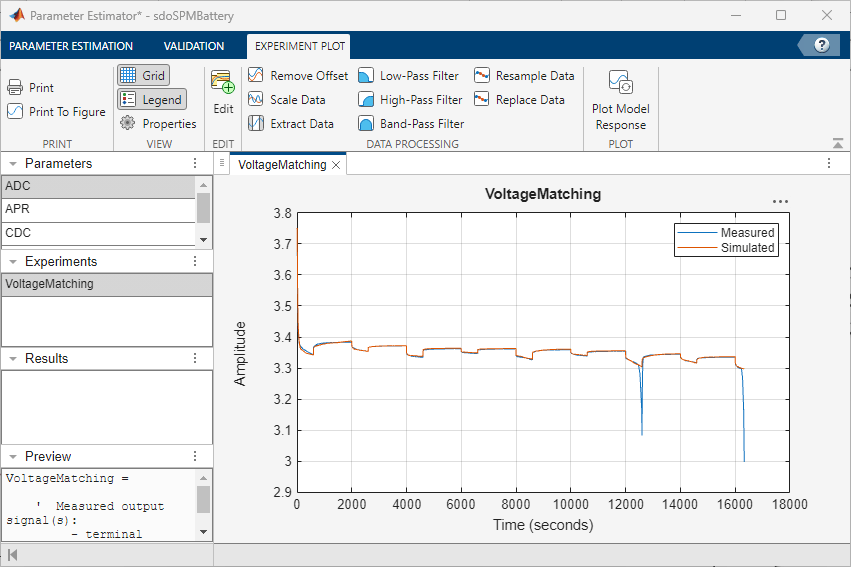Select the Experiment Plot tab
The height and width of the screenshot is (567, 851).
(x=300, y=46)
